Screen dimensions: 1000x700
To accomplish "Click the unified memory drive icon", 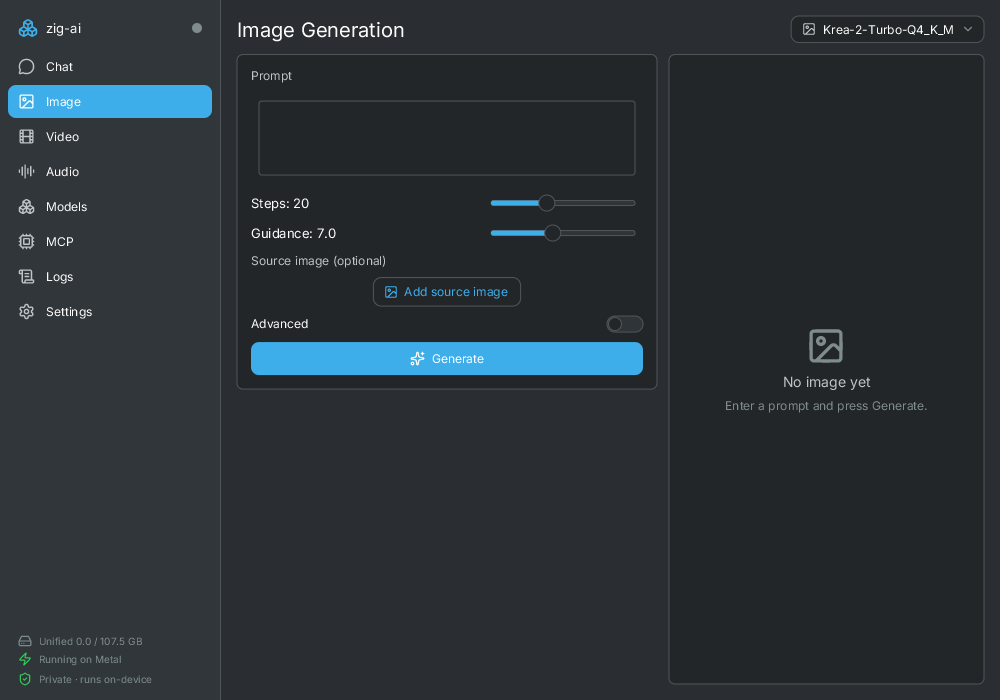I will 25,641.
